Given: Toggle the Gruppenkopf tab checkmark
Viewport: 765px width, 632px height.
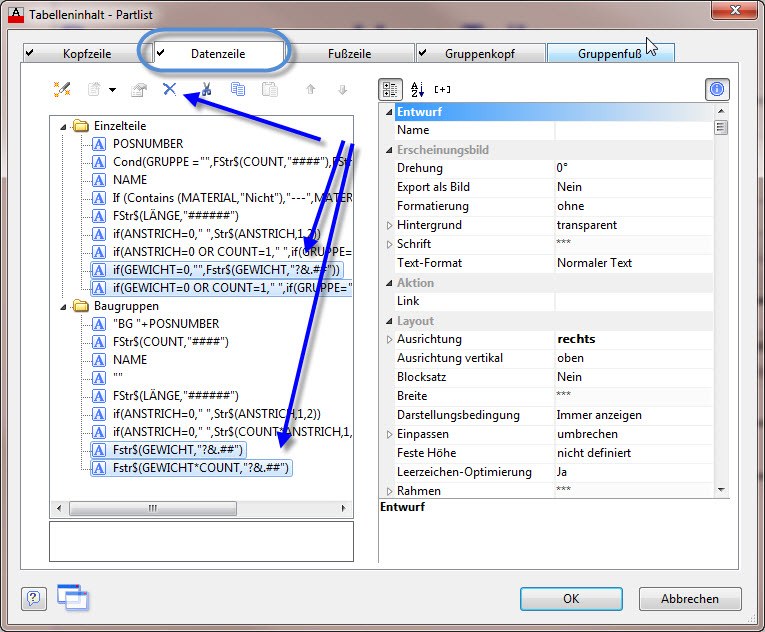Looking at the screenshot, I should 423,53.
